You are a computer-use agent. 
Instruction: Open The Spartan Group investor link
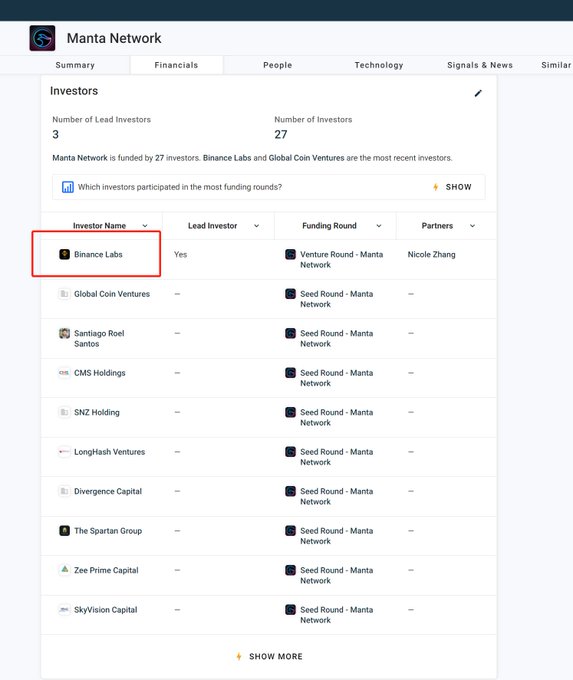point(108,530)
